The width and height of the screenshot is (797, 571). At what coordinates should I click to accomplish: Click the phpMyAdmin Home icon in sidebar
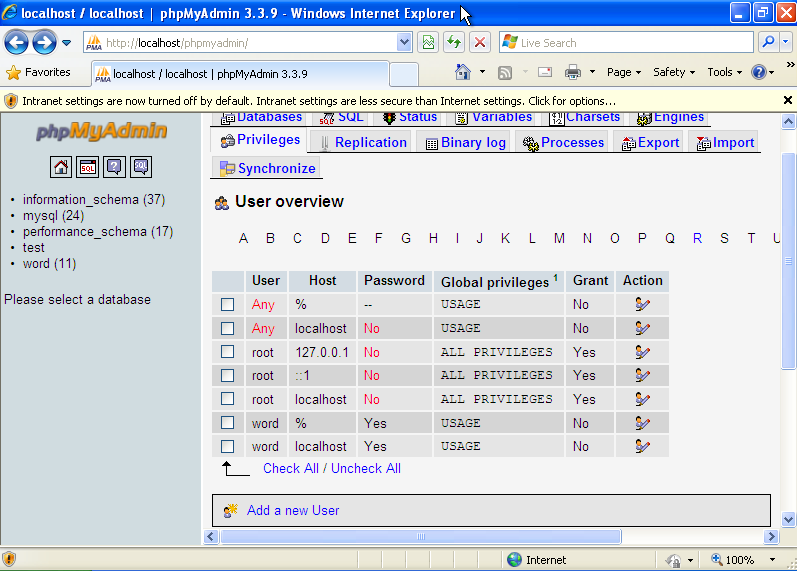(x=61, y=167)
